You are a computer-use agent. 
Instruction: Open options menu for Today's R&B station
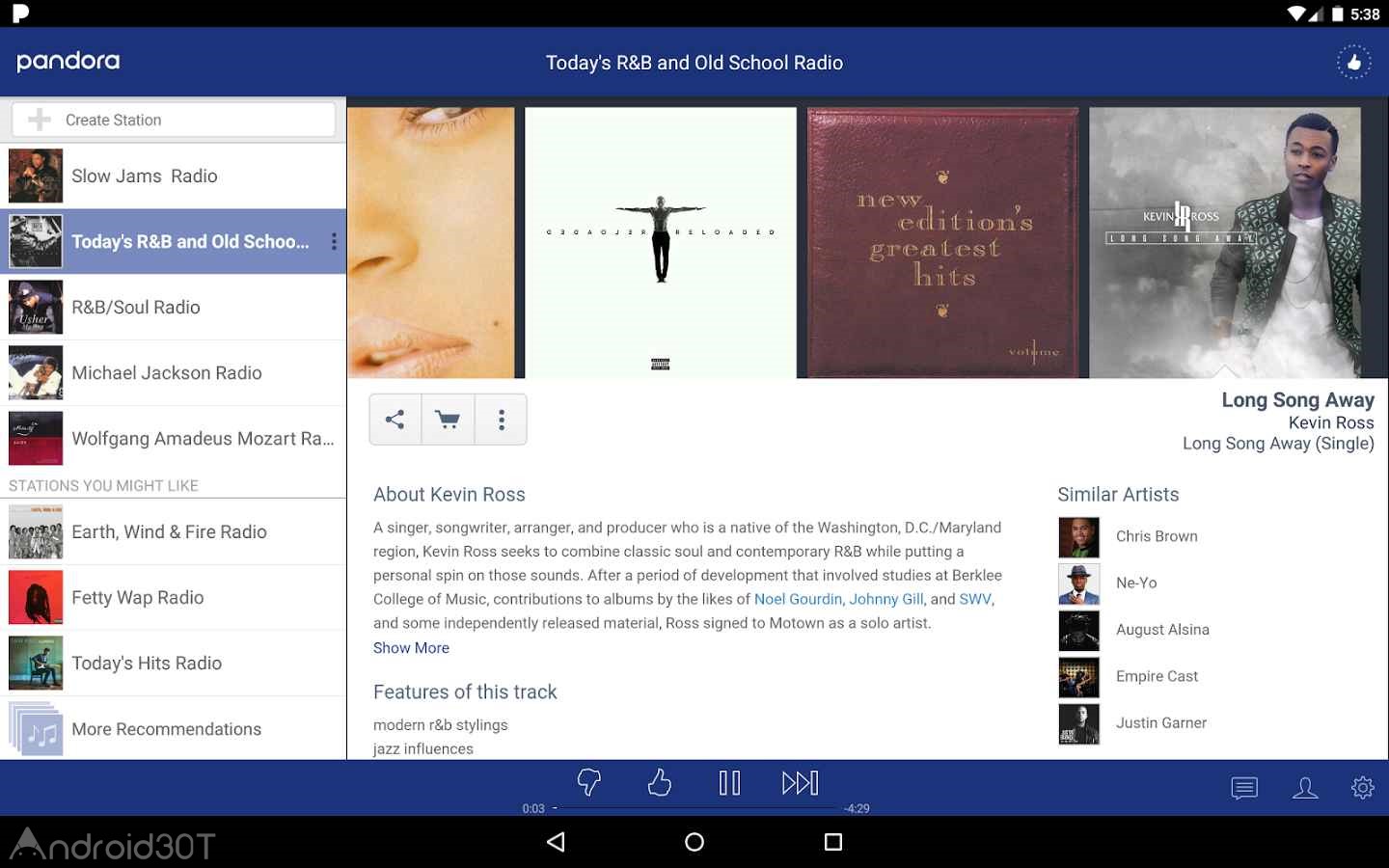(x=334, y=241)
